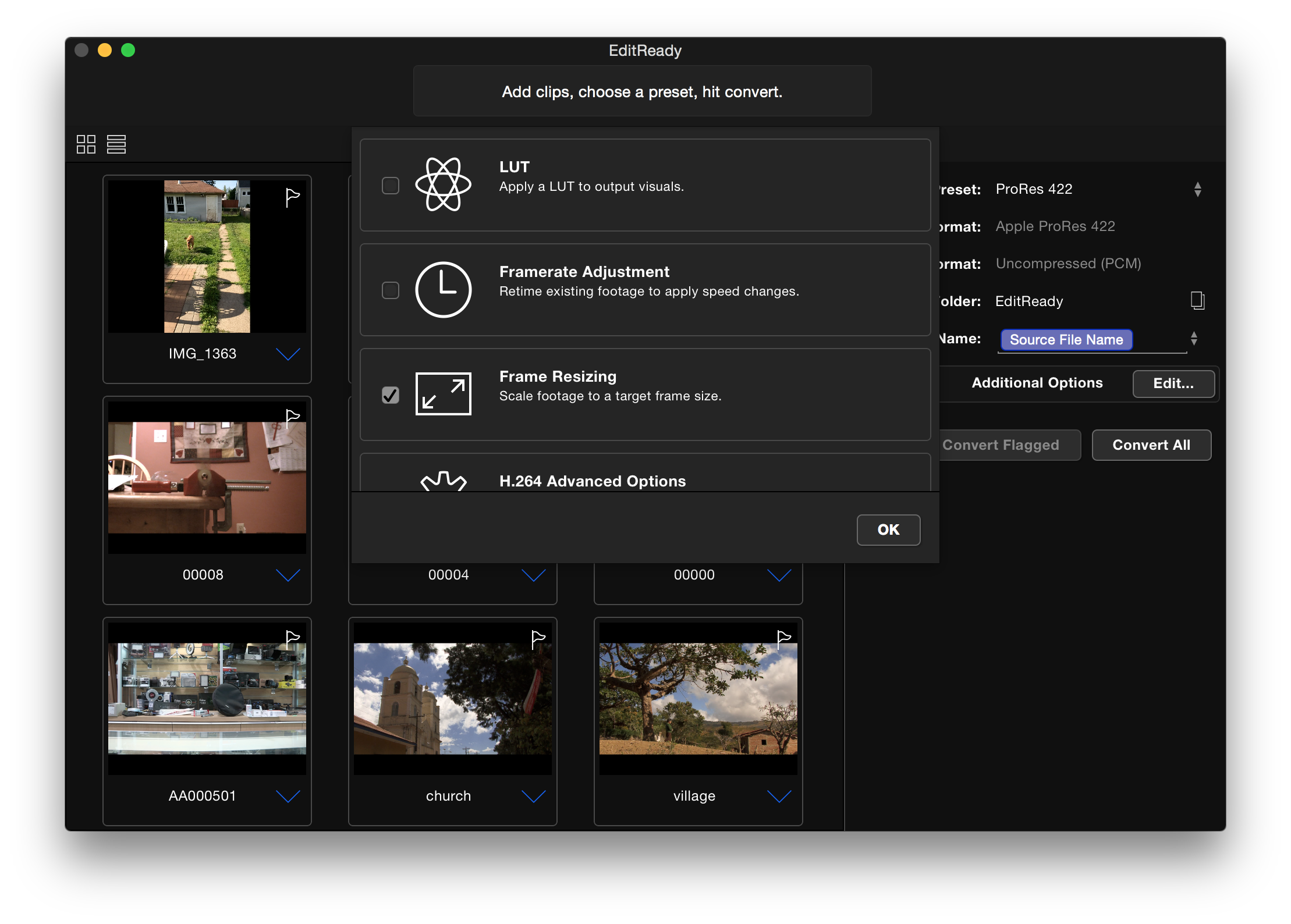Expand details chevron for IMG_1363

(x=288, y=354)
